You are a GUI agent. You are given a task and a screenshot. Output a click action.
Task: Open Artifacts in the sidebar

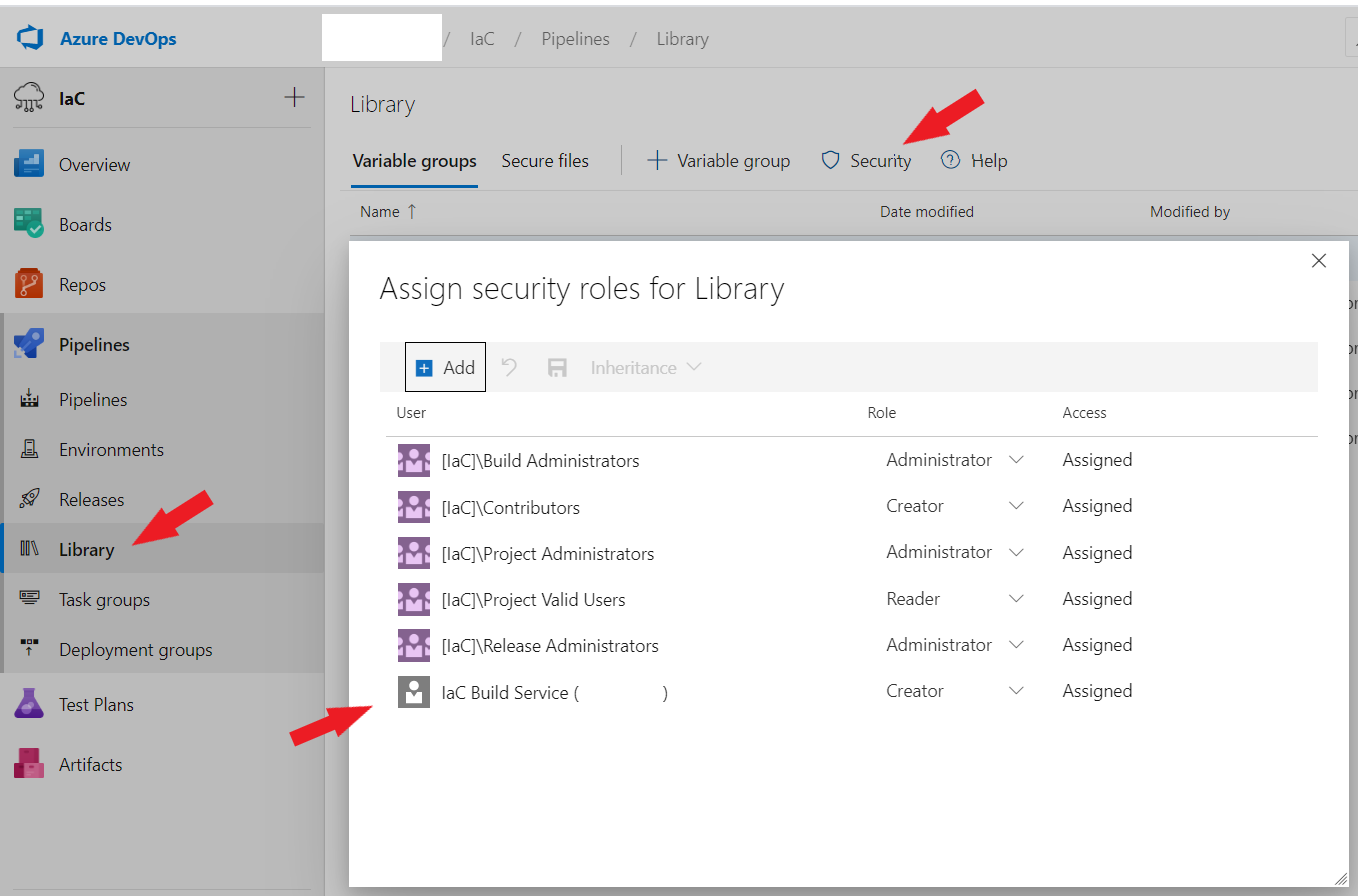(x=90, y=765)
